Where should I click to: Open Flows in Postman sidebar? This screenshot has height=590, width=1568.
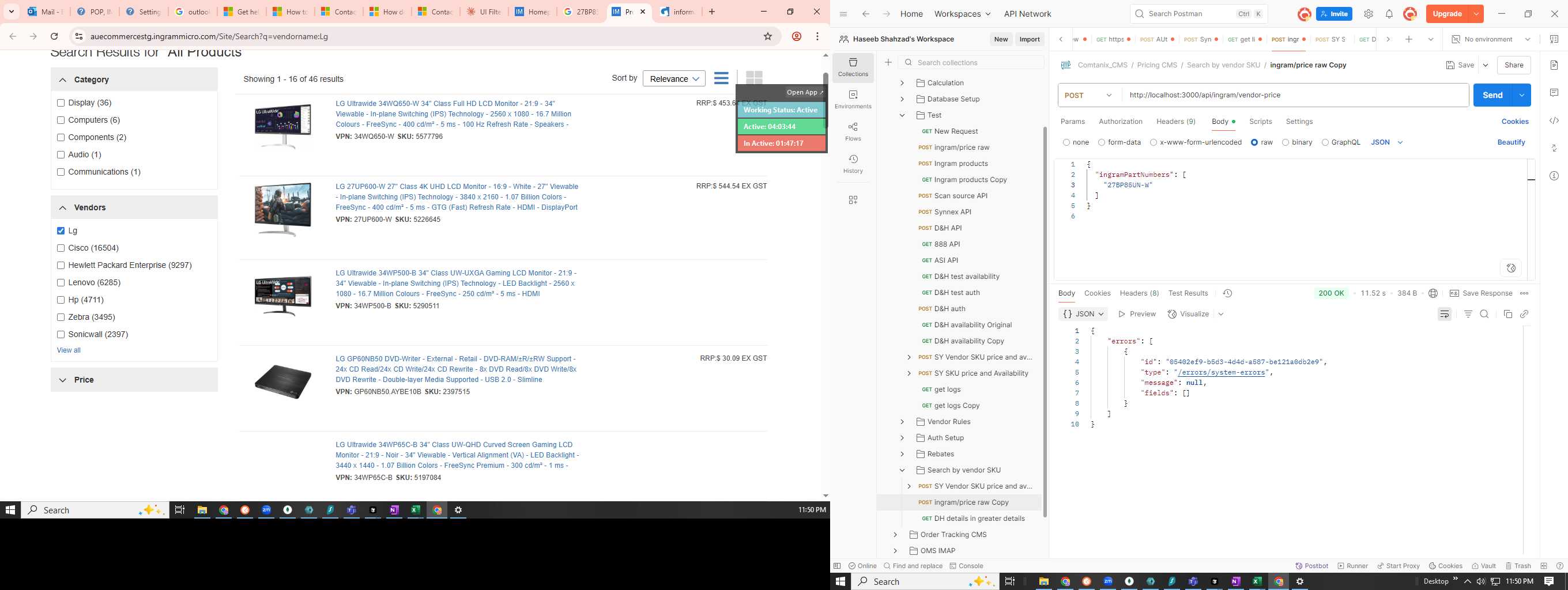coord(853,131)
